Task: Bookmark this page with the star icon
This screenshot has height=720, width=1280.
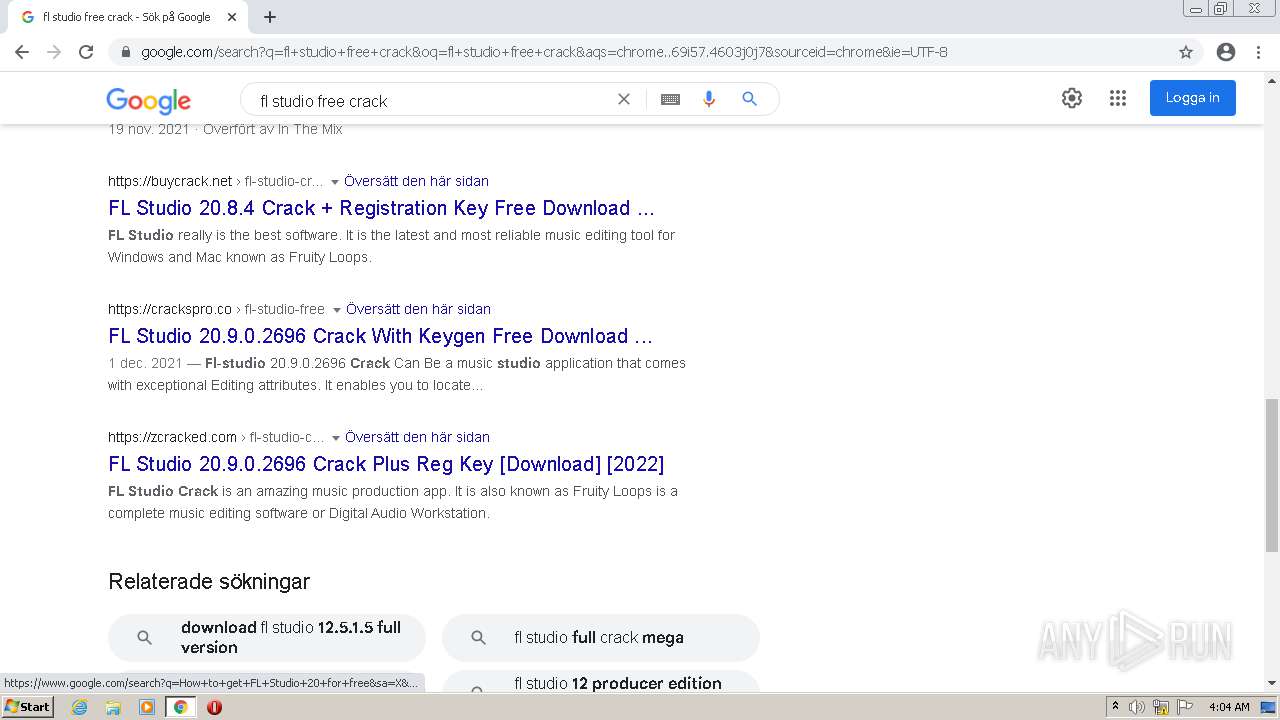Action: pyautogui.click(x=1186, y=52)
